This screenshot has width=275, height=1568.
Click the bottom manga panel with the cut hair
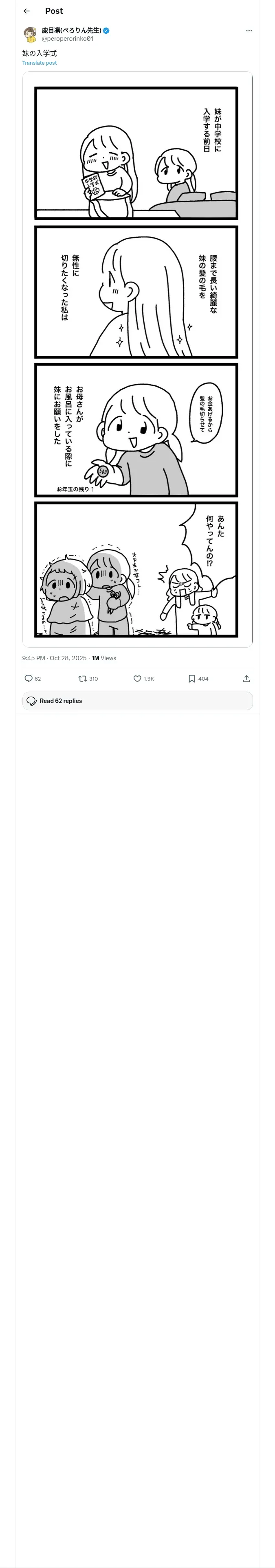point(136,569)
